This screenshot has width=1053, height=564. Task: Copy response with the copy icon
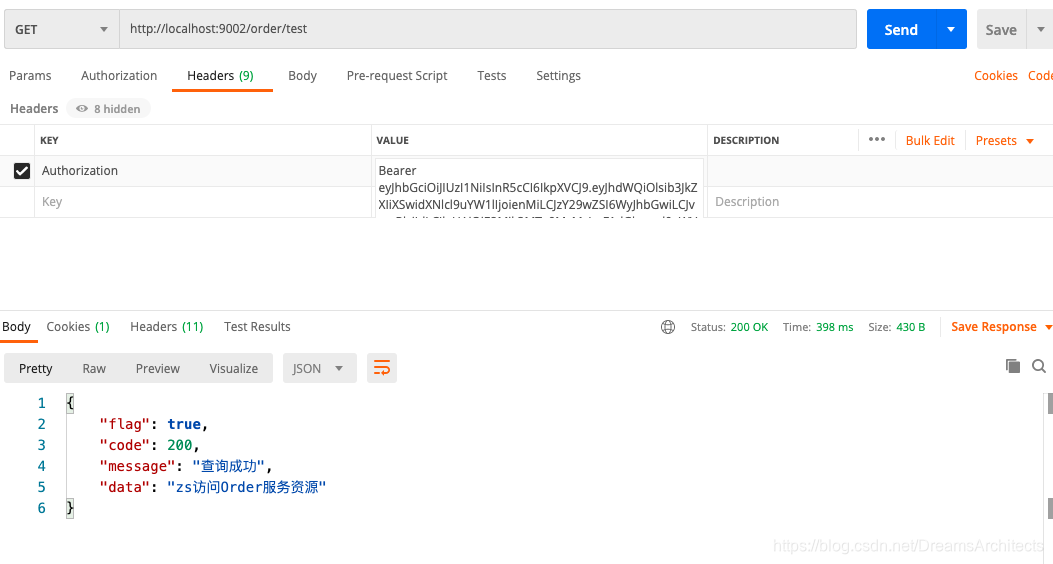pyautogui.click(x=1013, y=366)
